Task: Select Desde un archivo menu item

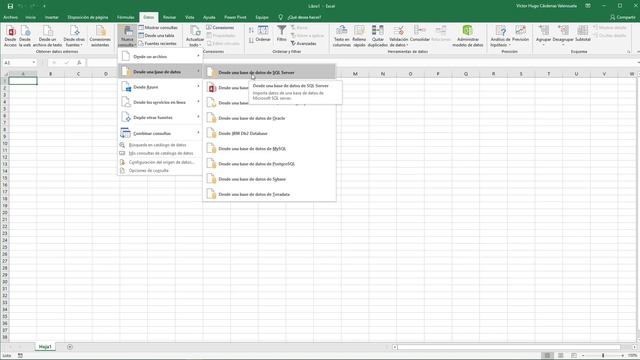Action: coord(160,56)
